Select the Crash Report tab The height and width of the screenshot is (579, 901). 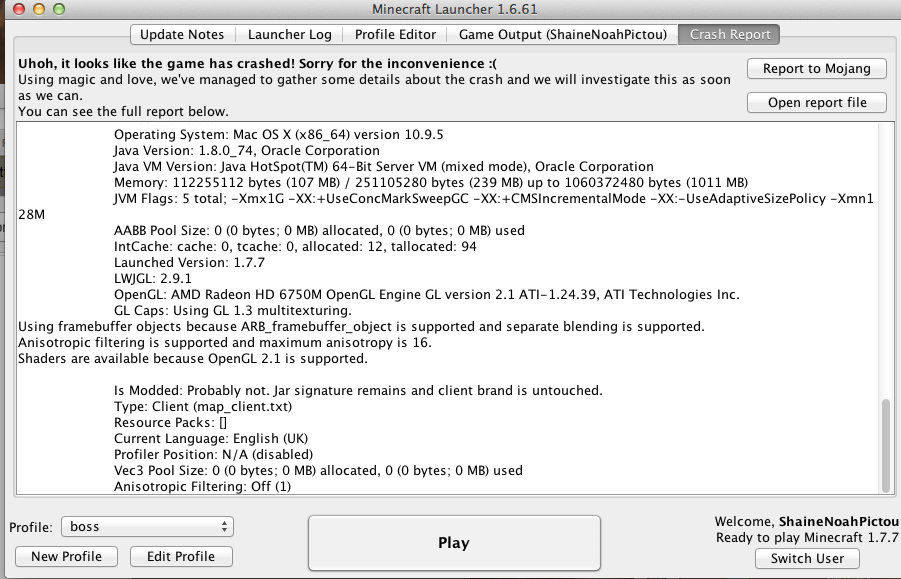[729, 34]
